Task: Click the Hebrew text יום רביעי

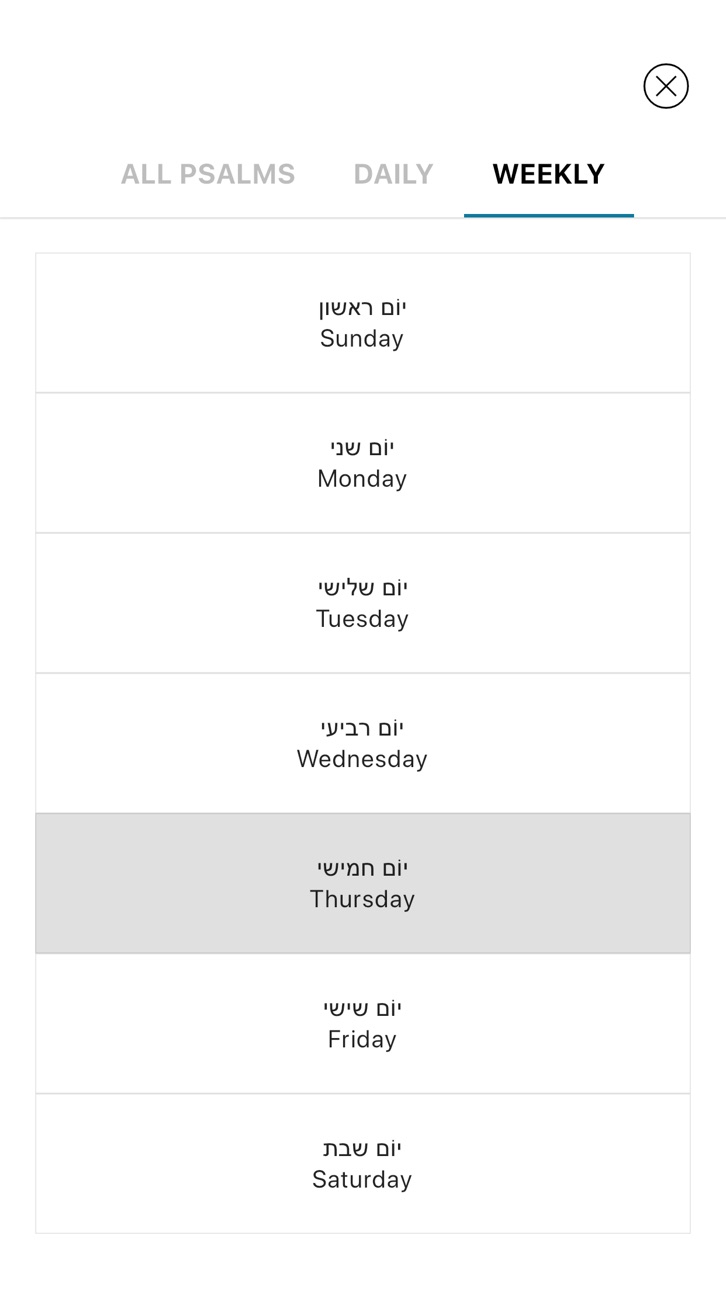Action: point(362,728)
